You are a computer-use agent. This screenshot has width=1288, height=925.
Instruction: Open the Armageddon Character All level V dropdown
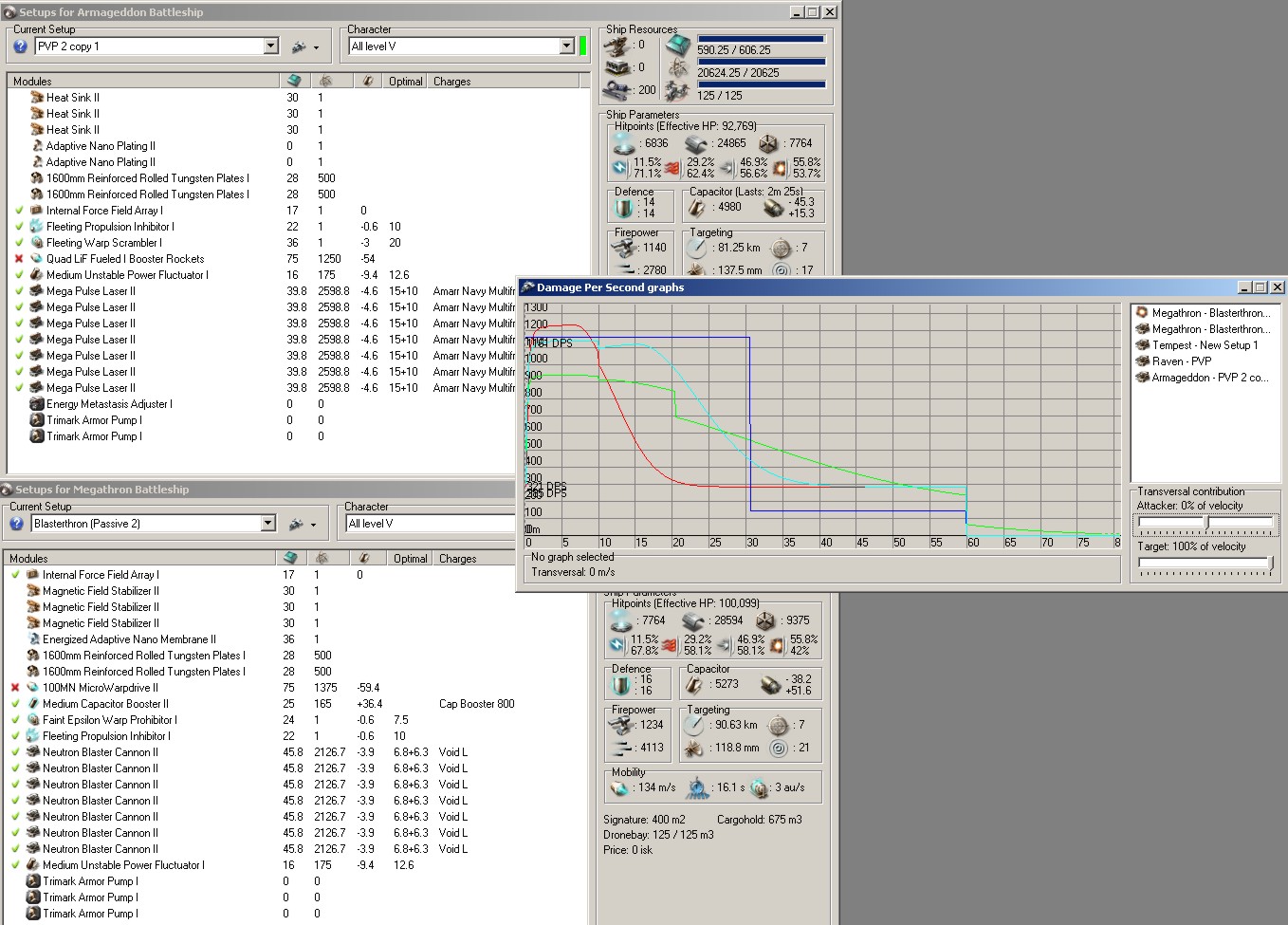point(566,46)
